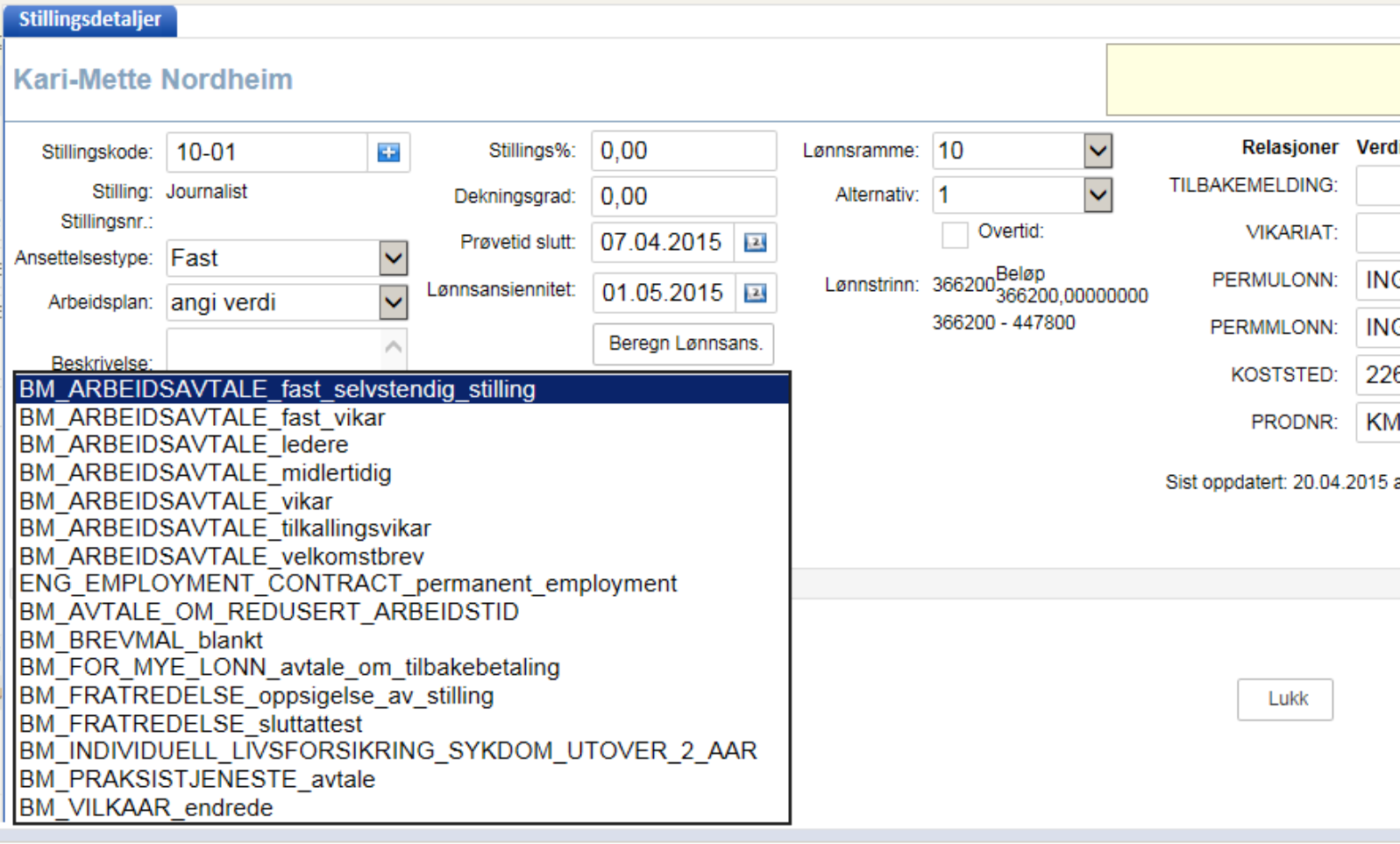Click the PERMMLONN value field
Viewport: 1400px width, 844px height.
pos(1378,328)
